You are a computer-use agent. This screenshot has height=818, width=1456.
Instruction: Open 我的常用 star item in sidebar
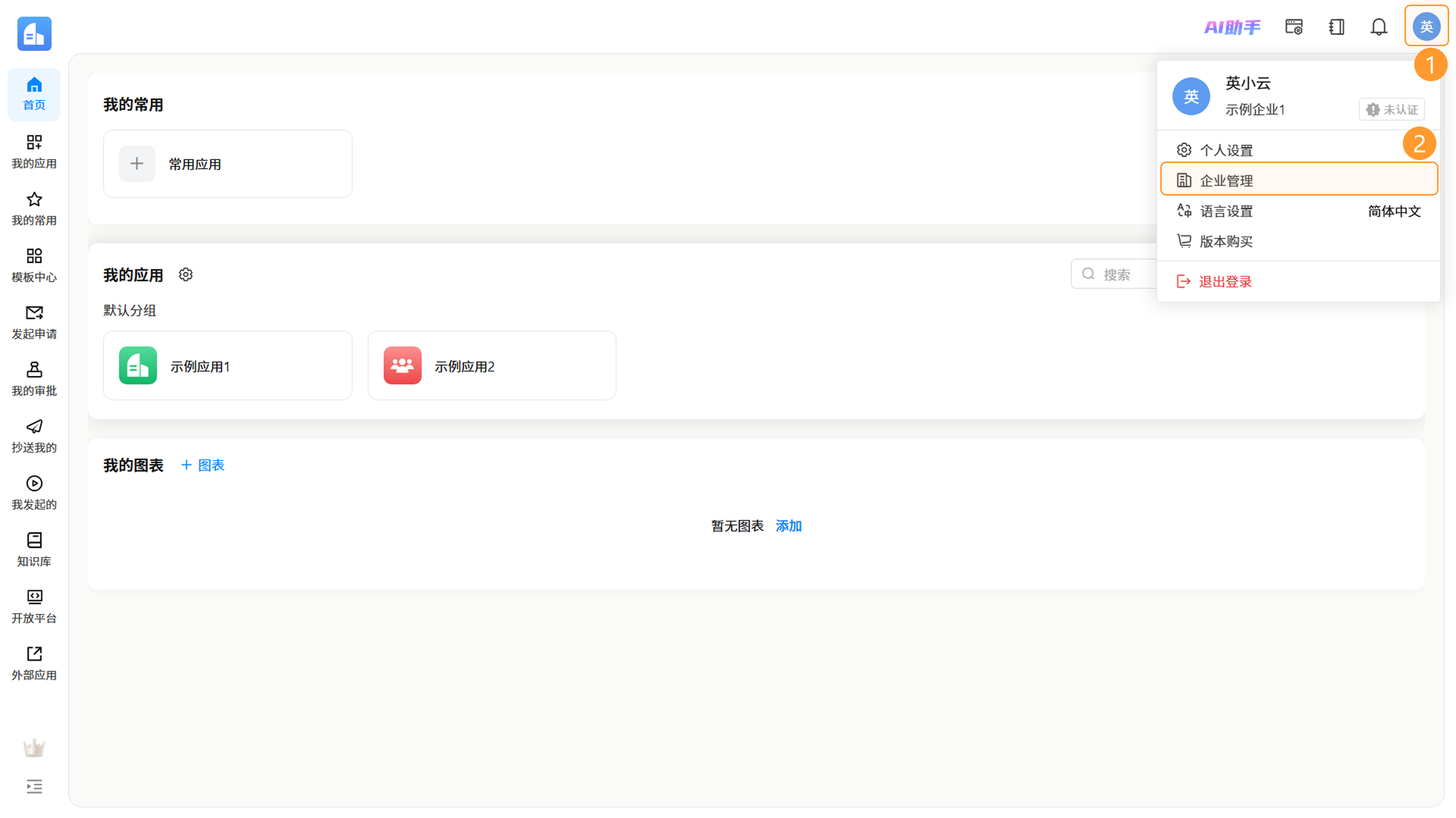point(34,208)
